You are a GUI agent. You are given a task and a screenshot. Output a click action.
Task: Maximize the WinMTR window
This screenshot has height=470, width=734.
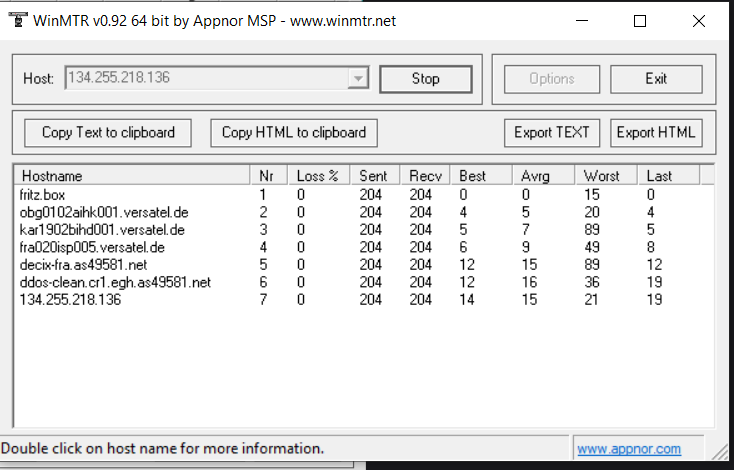640,21
